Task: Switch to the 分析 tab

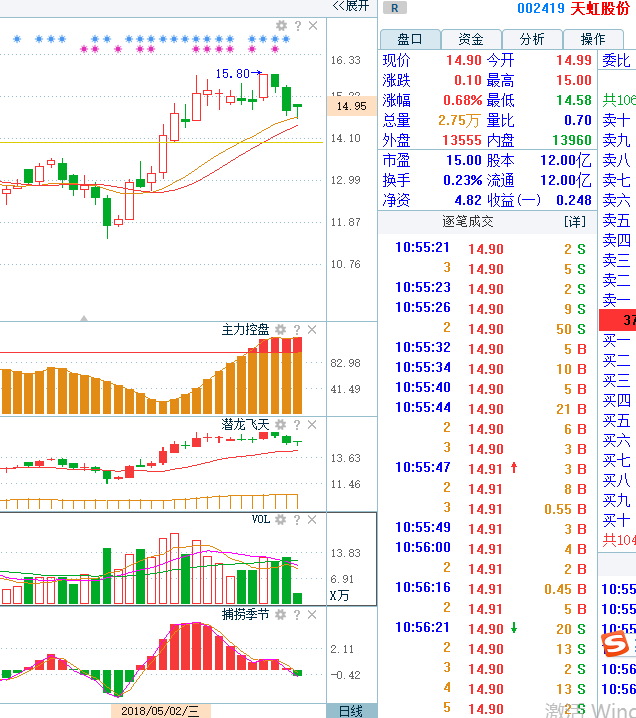Action: [x=532, y=39]
